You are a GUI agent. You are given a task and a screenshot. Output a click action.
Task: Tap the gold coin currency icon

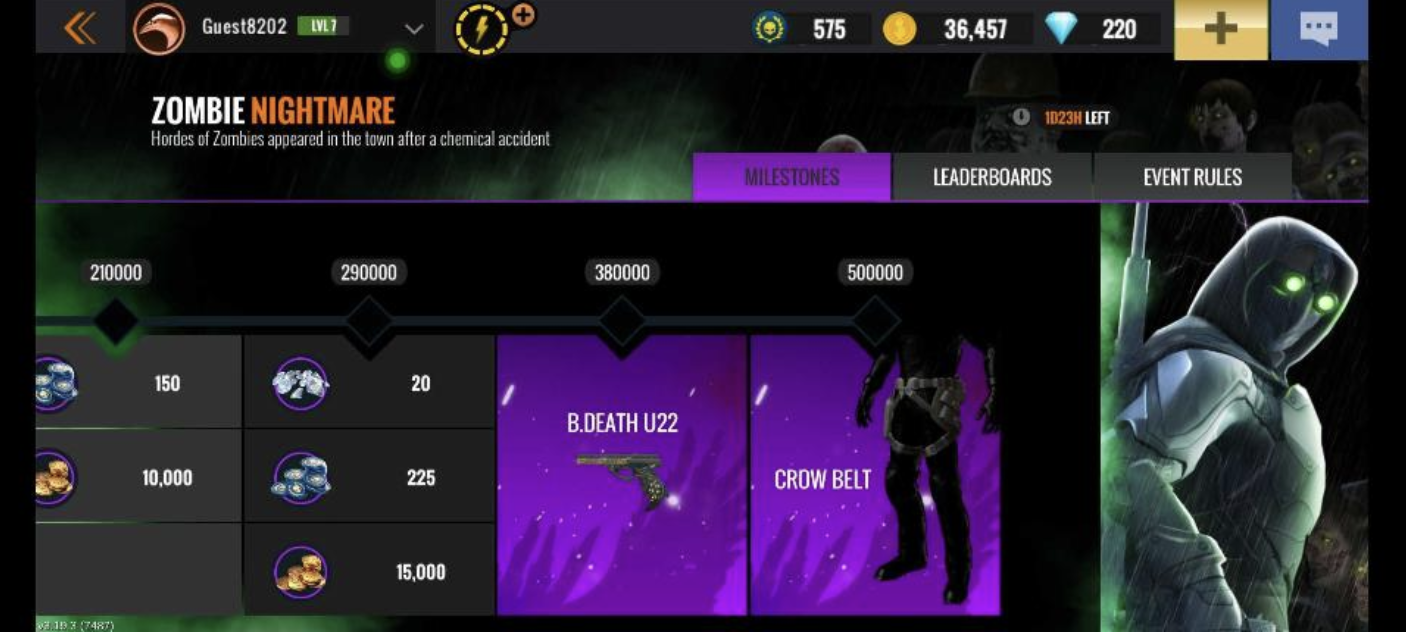click(899, 29)
